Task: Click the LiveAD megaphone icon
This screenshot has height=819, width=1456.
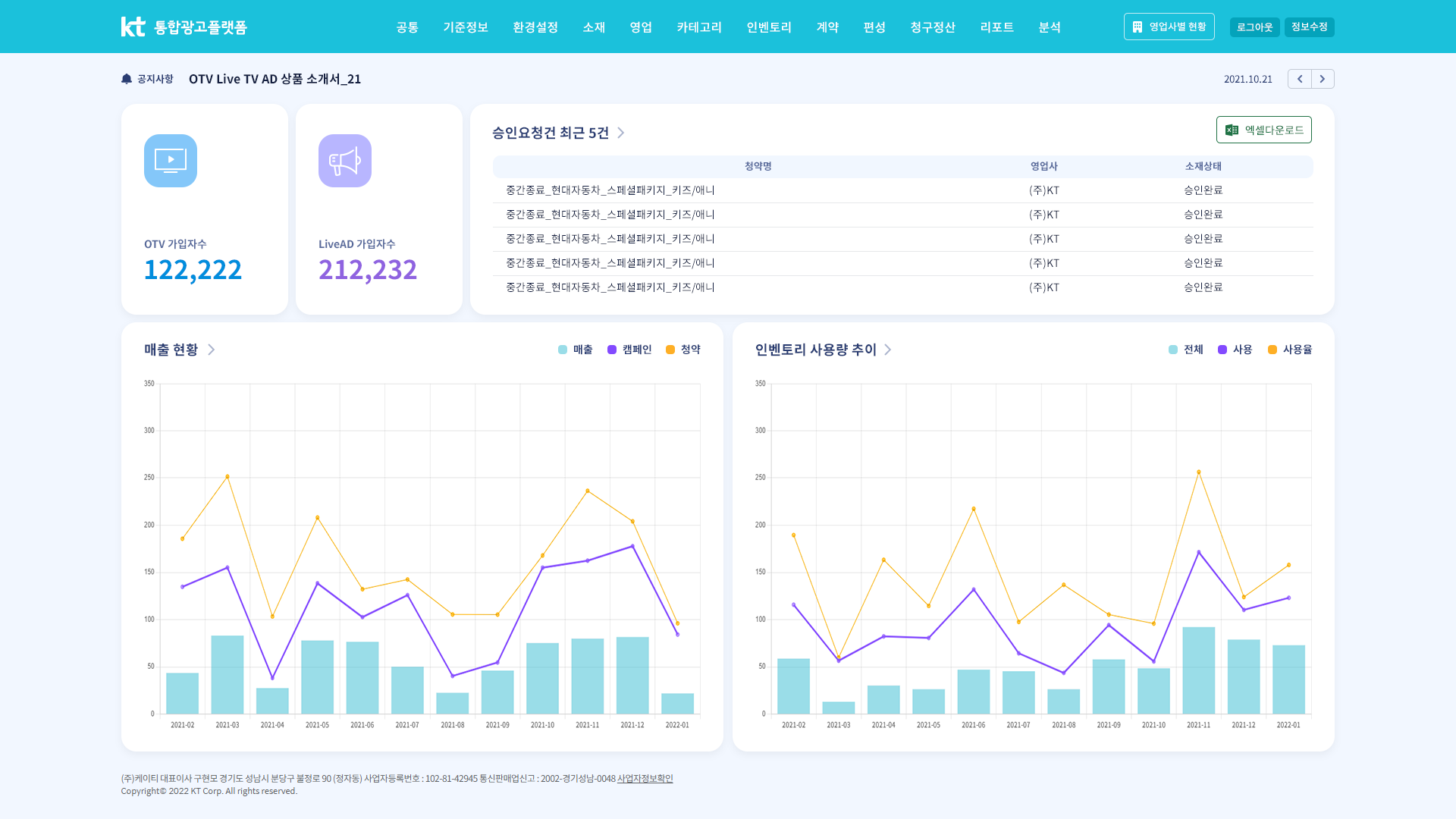Action: [345, 161]
